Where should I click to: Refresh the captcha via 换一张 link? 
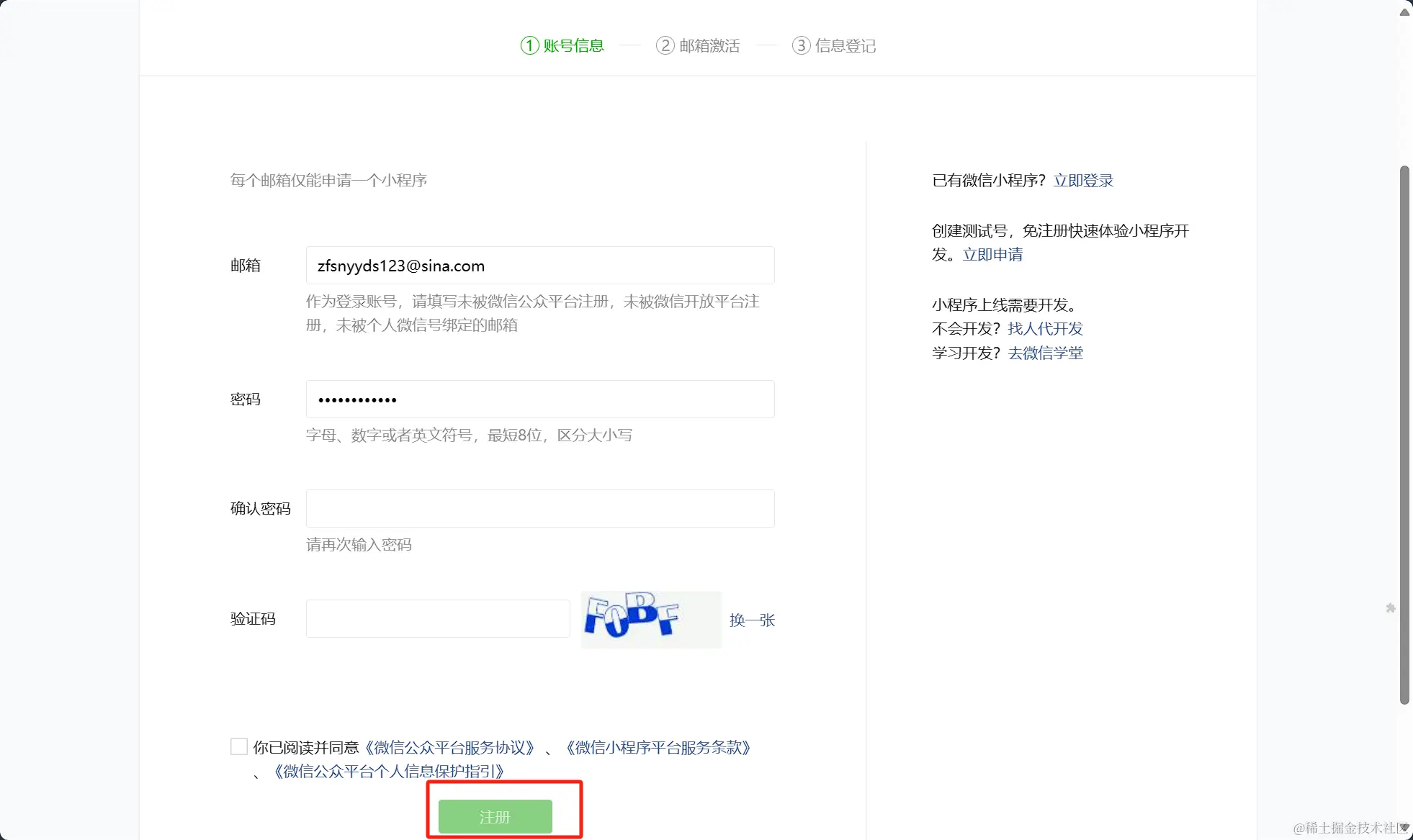[x=752, y=620]
